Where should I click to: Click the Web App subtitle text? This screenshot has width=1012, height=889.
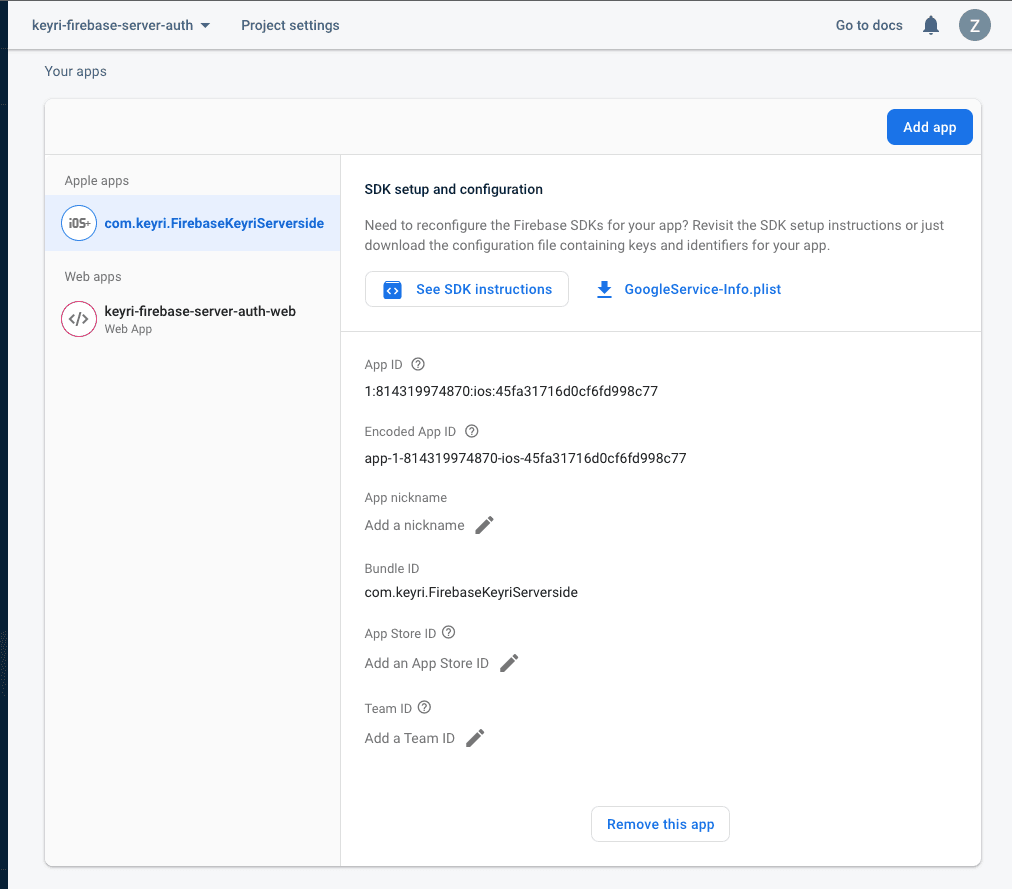[128, 329]
